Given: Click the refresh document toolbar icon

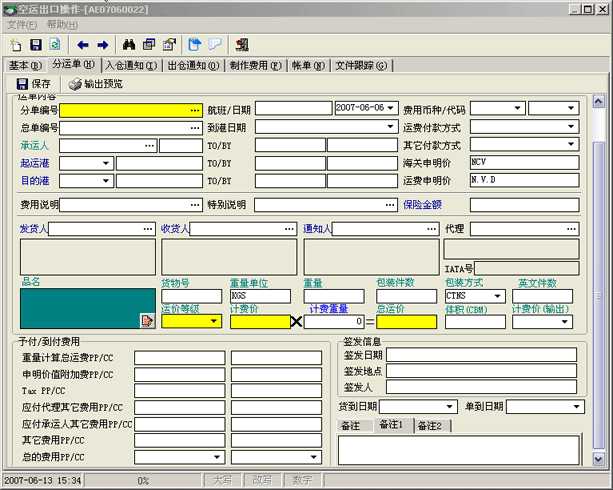Looking at the screenshot, I should click(55, 45).
